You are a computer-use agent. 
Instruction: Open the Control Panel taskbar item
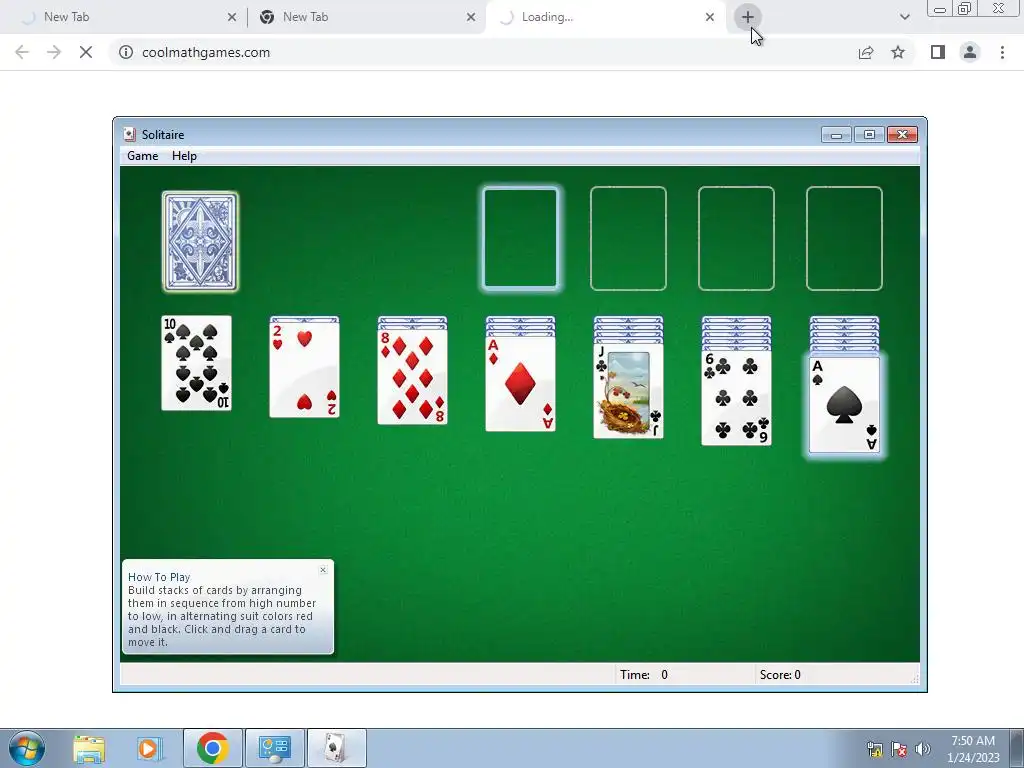275,748
